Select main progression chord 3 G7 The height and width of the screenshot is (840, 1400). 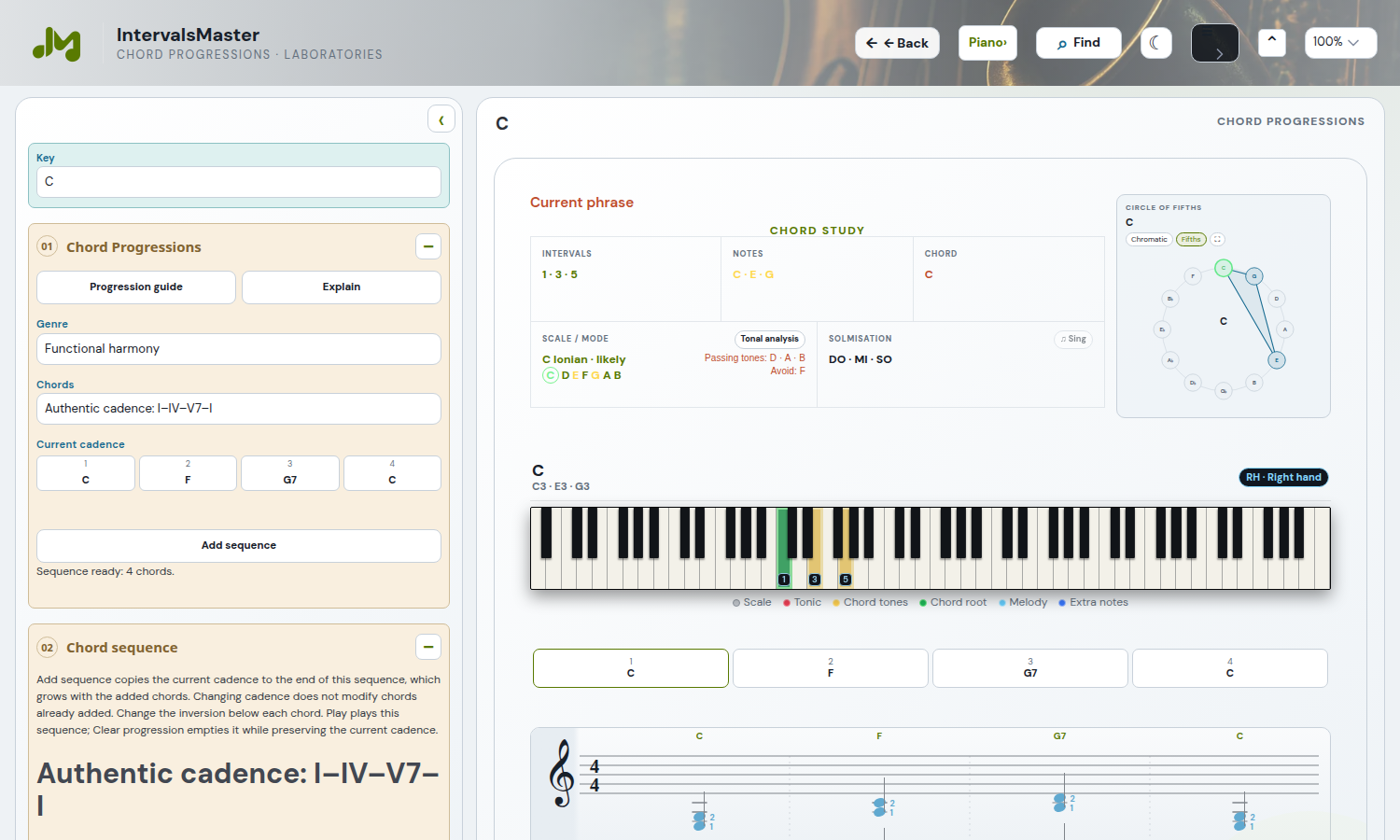tap(1030, 668)
